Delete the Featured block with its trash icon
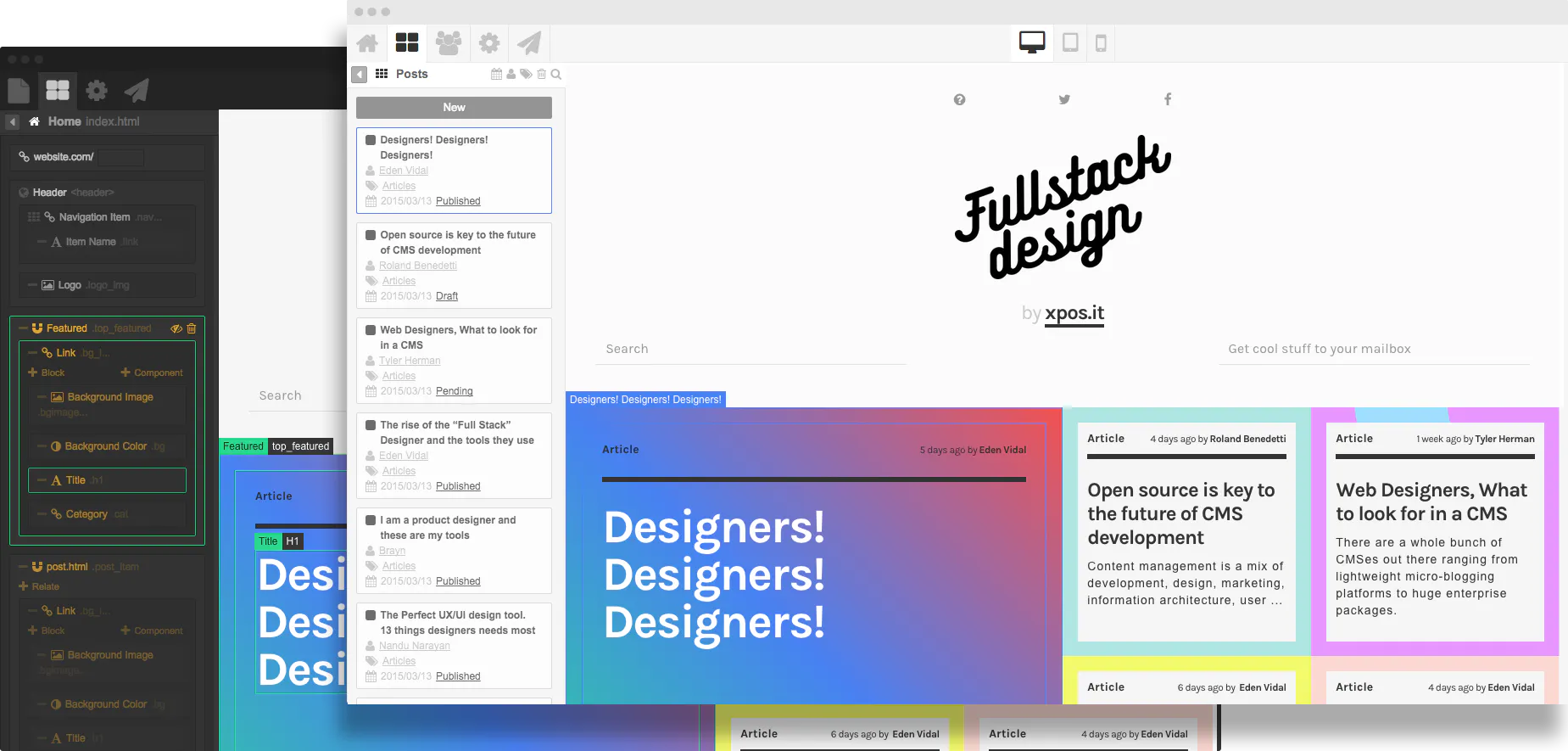The height and width of the screenshot is (751, 1568). pyautogui.click(x=192, y=328)
